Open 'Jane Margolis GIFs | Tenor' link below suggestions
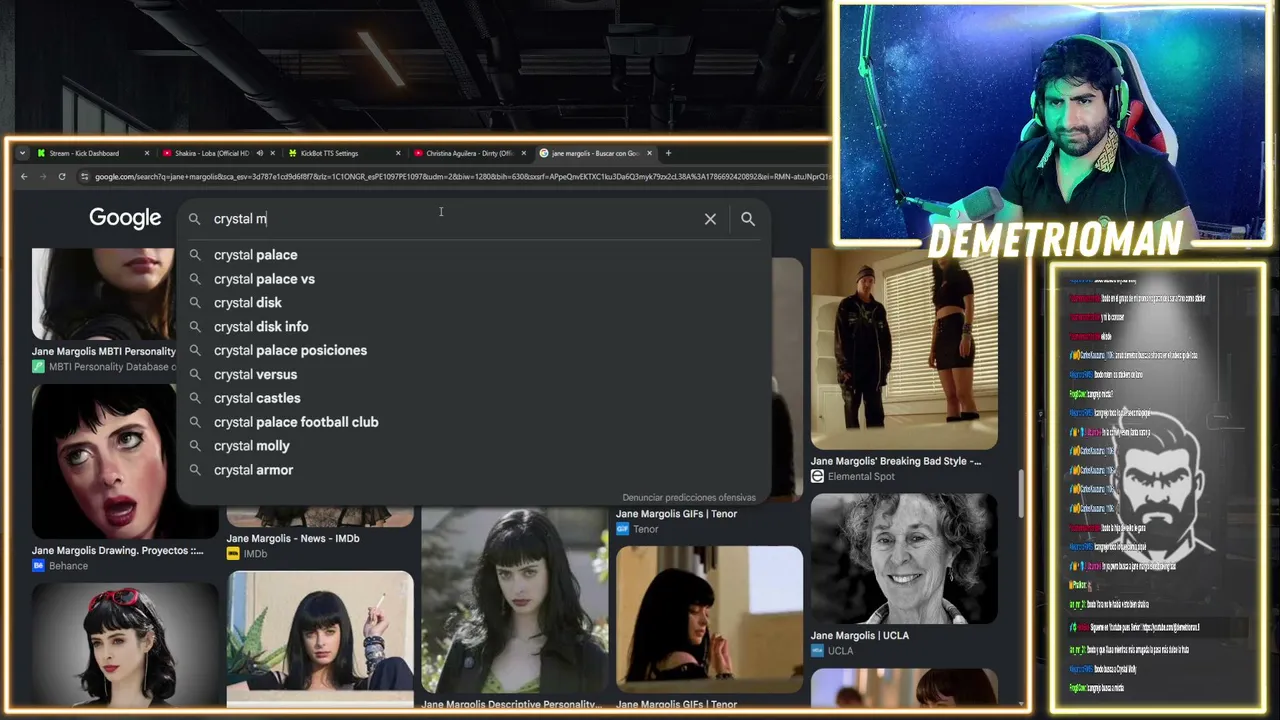Viewport: 1280px width, 720px height. (677, 514)
